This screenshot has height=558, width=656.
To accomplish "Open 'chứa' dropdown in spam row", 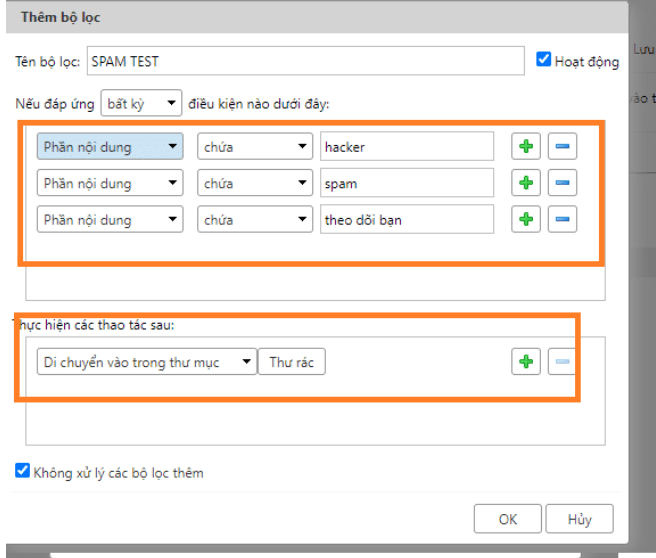I will pyautogui.click(x=255, y=183).
